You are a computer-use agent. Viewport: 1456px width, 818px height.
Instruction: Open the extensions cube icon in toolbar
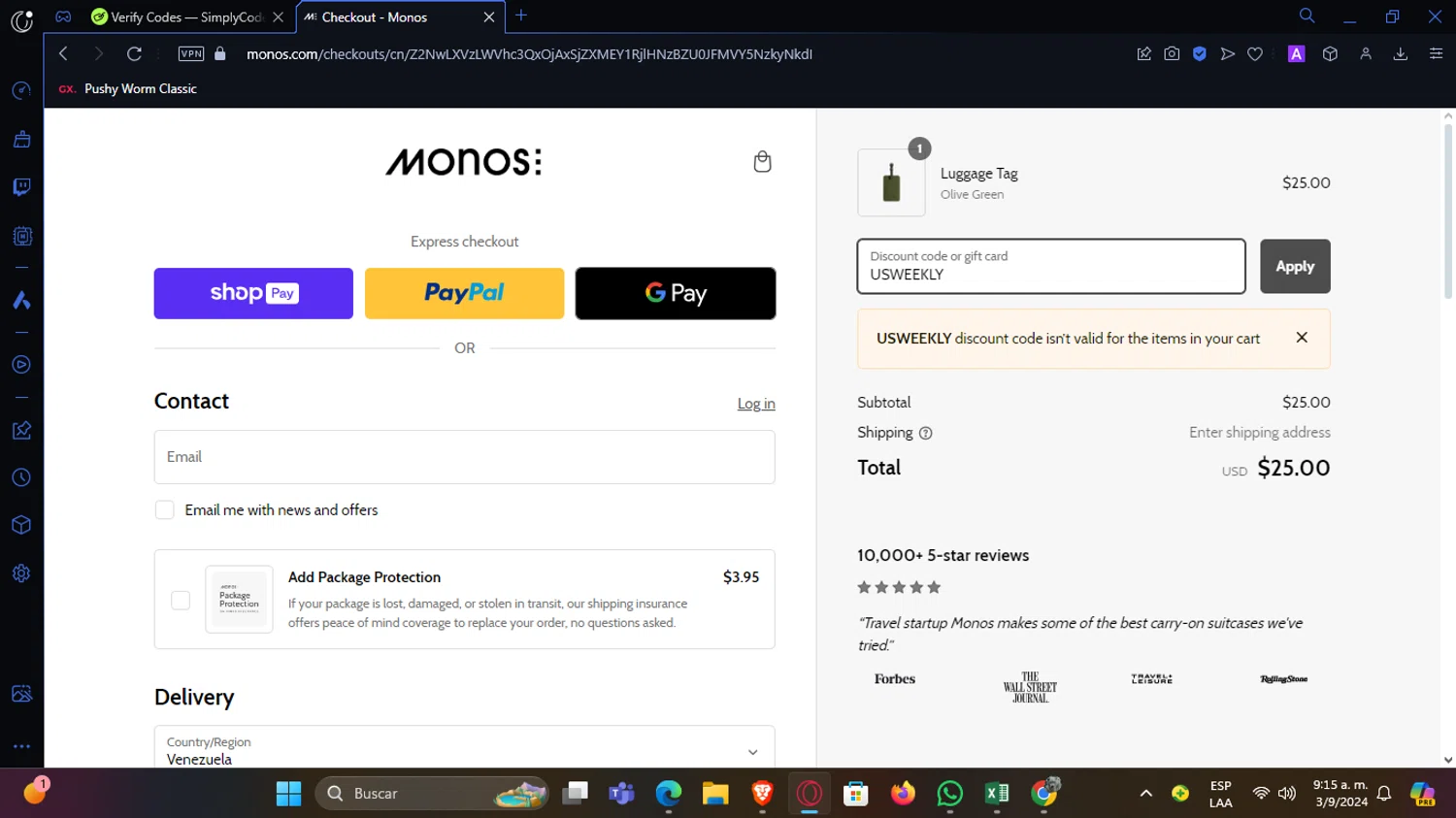1330,54
